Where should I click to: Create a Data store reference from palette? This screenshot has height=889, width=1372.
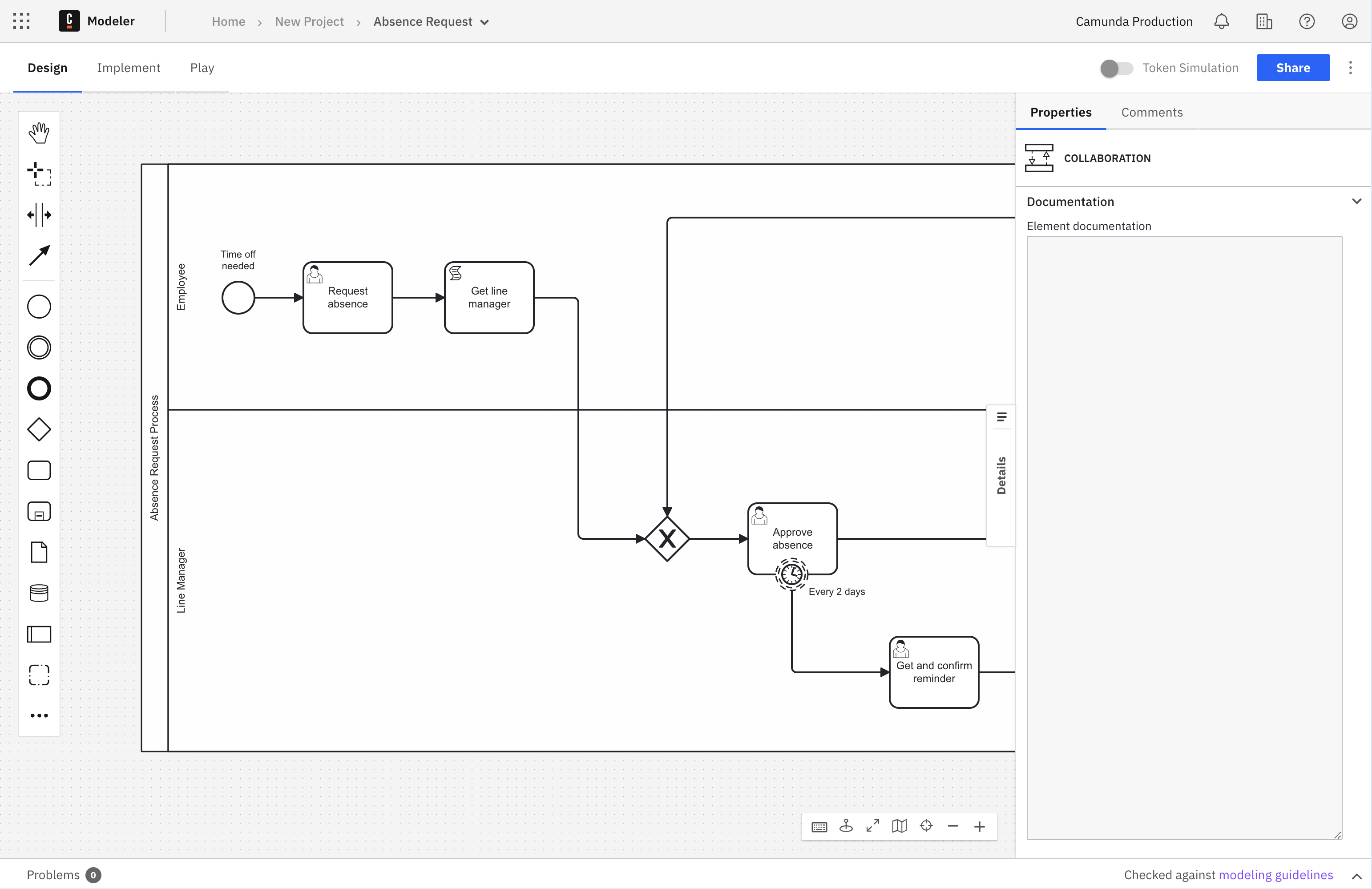click(x=39, y=593)
